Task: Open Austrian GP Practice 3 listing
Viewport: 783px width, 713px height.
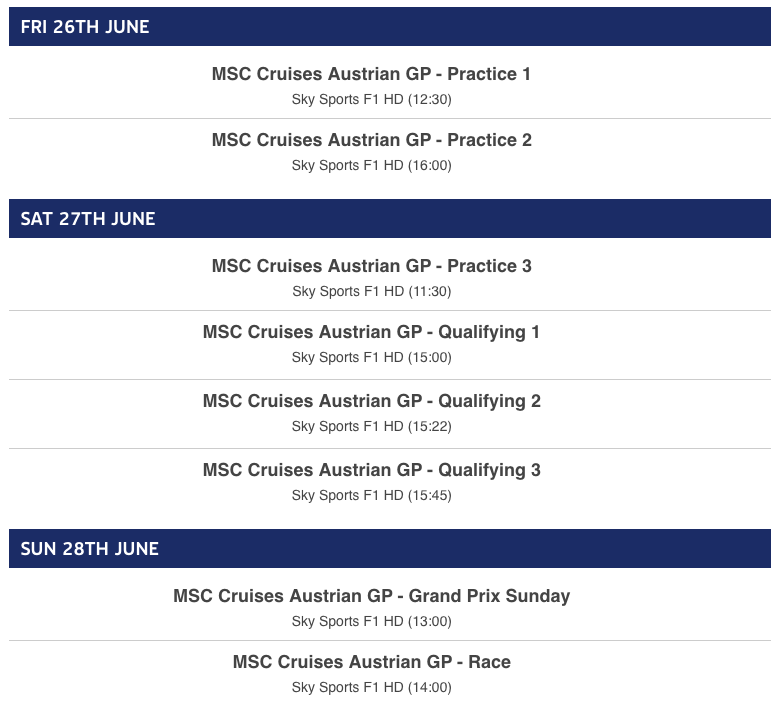Action: (x=372, y=266)
